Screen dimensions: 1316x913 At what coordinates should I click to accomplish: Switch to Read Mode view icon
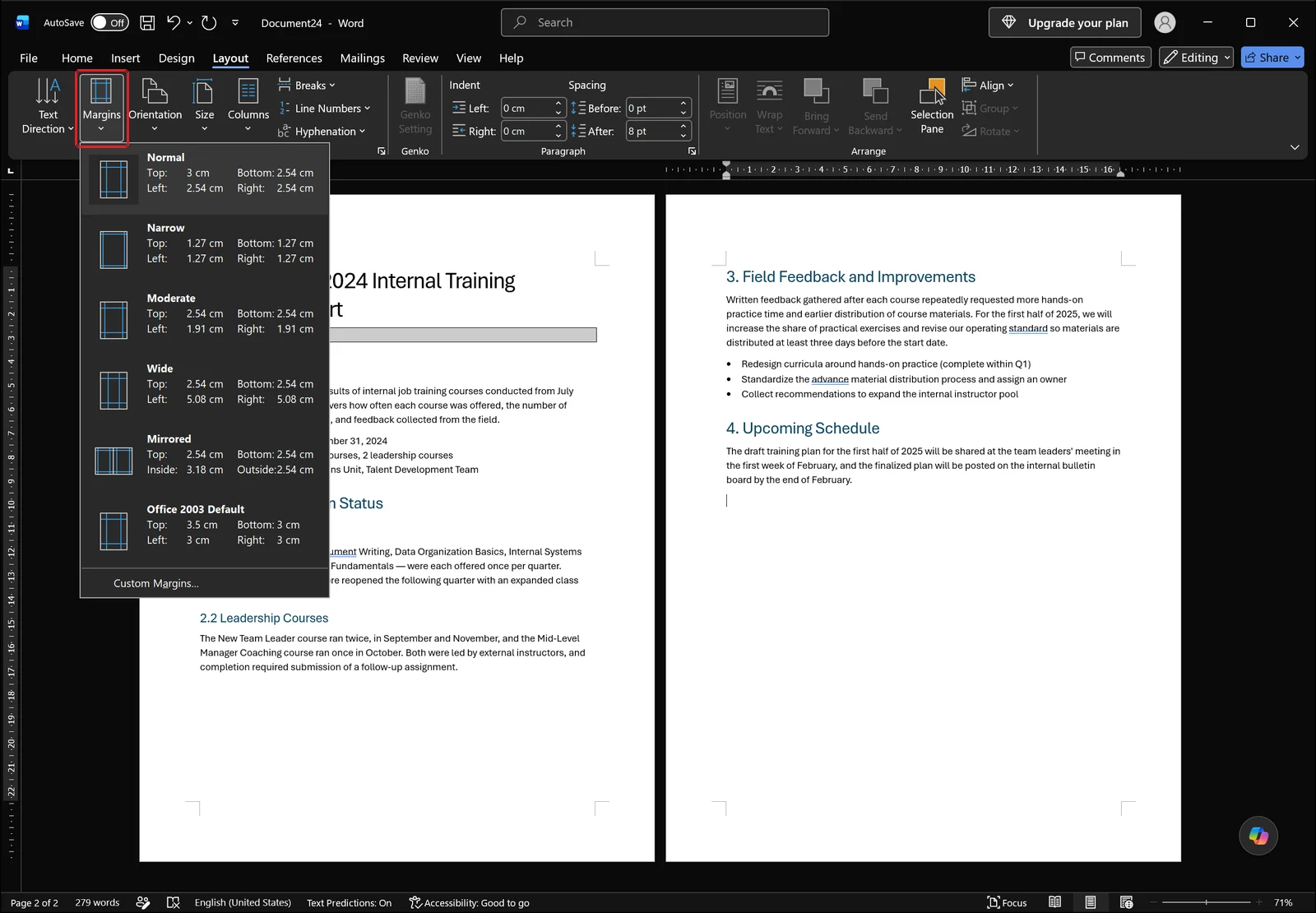click(1054, 903)
